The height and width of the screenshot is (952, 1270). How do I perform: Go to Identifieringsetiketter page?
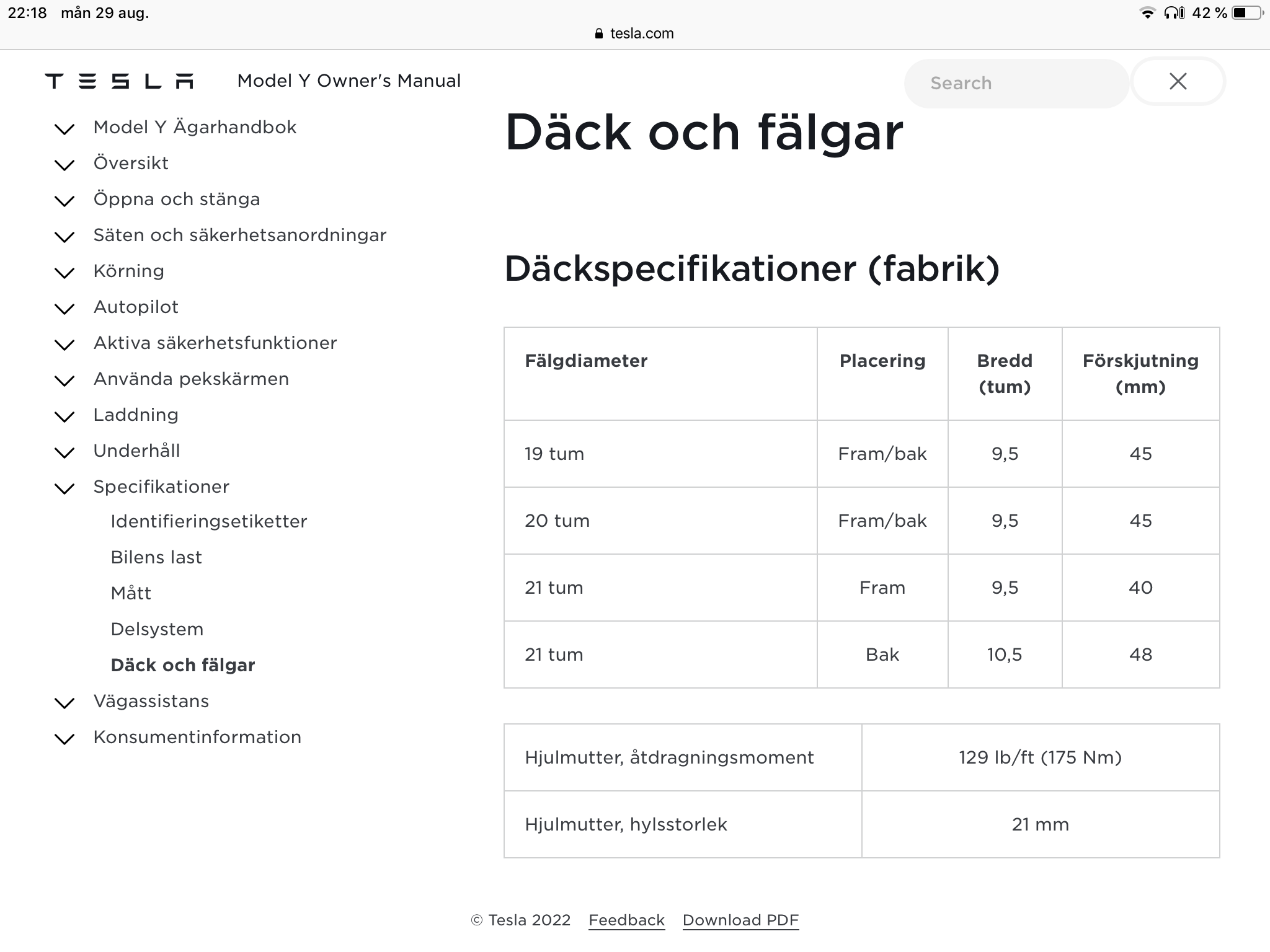coord(209,522)
